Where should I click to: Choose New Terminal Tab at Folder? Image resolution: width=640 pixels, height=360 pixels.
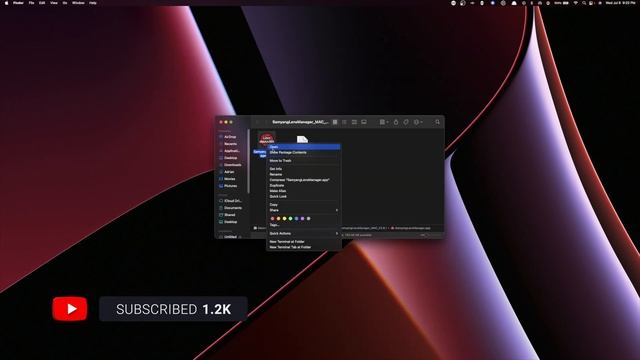pos(303,247)
